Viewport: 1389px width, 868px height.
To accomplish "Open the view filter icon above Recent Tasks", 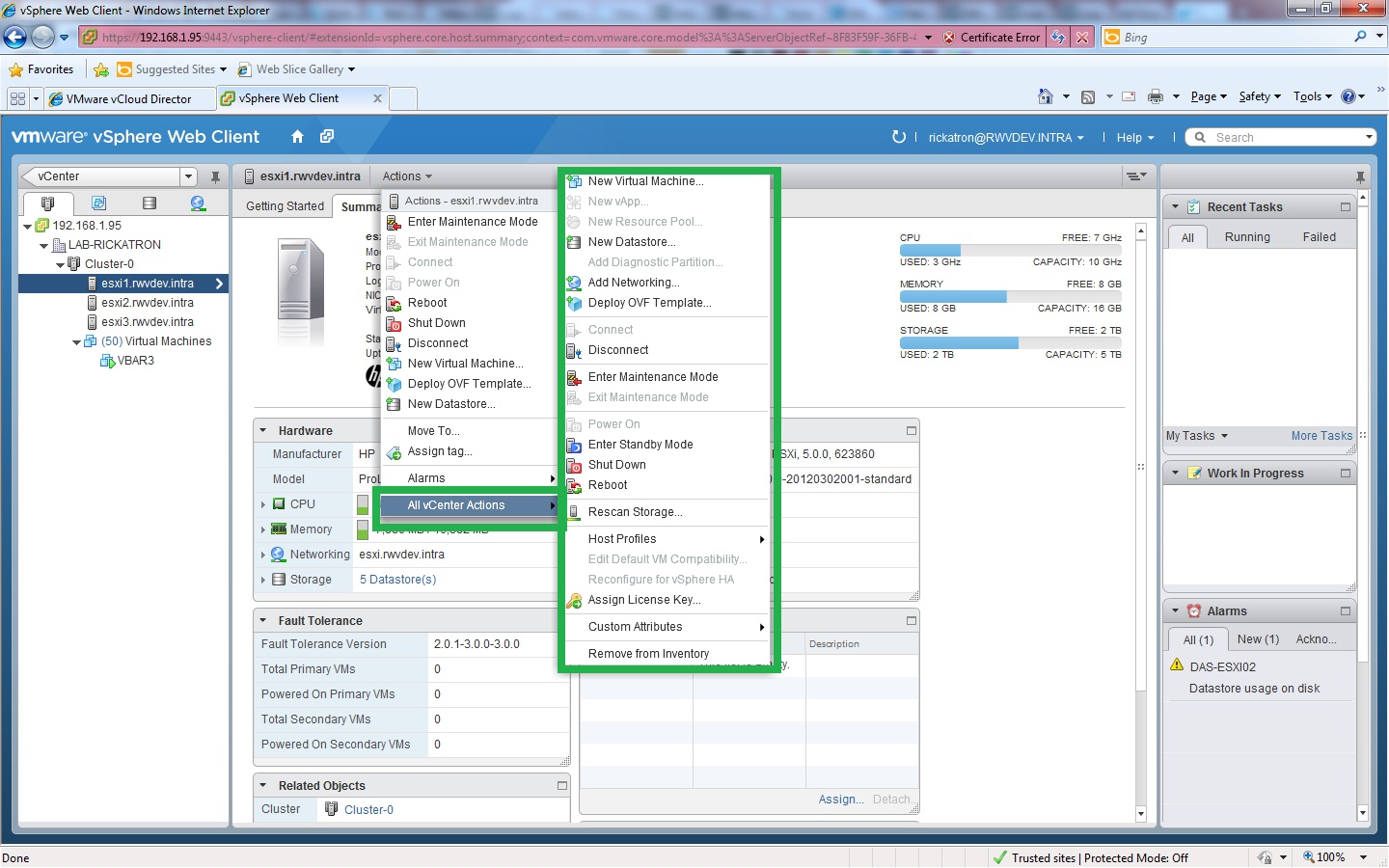I will click(1136, 176).
